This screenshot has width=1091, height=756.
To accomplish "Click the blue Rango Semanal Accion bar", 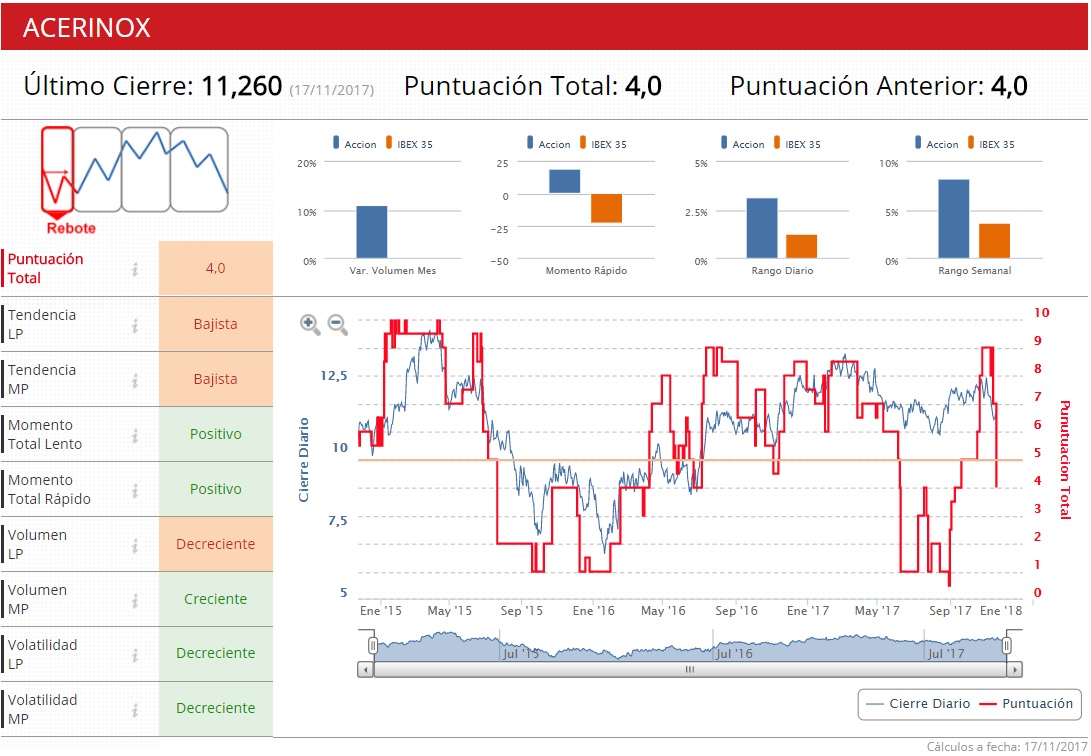I will [953, 219].
